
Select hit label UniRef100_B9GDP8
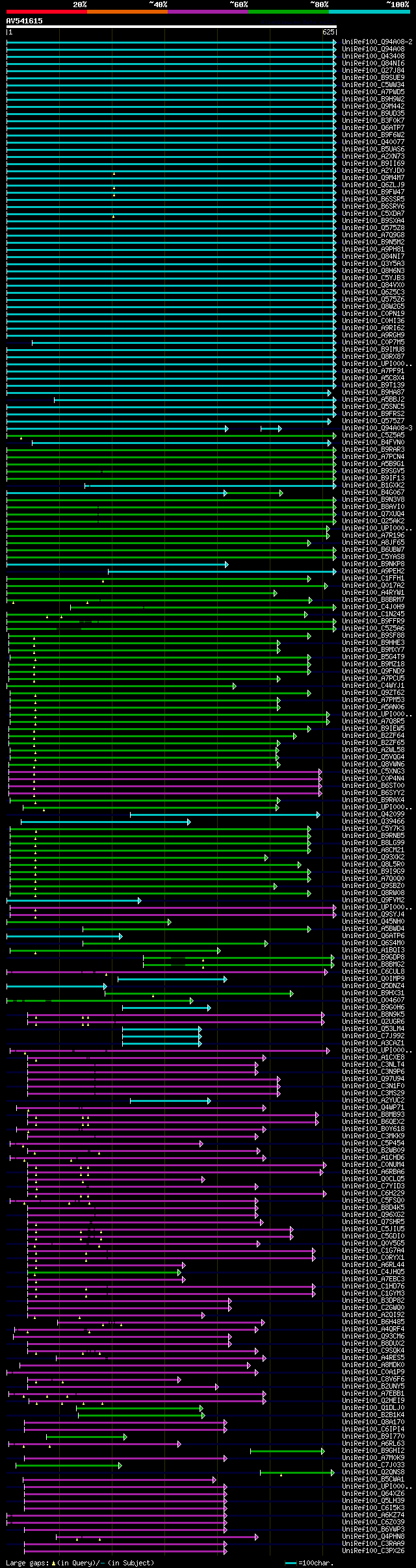(x=373, y=957)
